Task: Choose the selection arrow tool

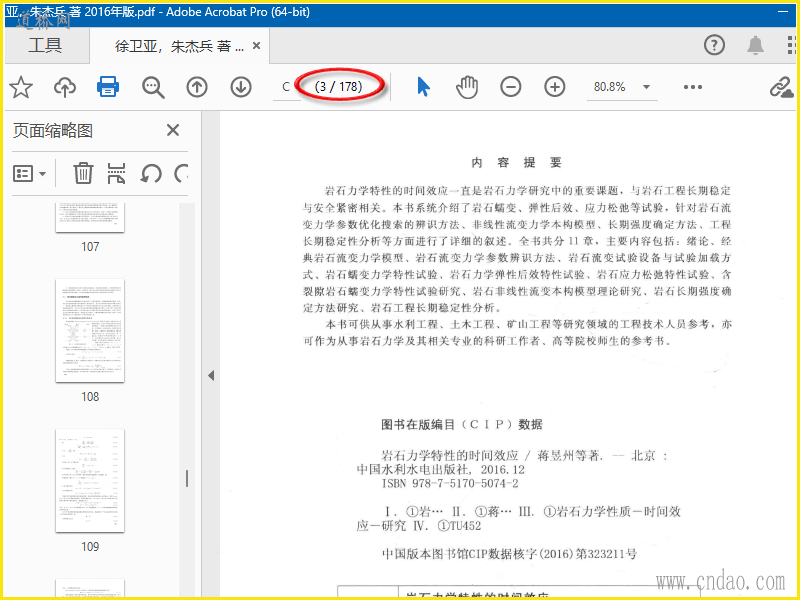Action: [x=423, y=87]
